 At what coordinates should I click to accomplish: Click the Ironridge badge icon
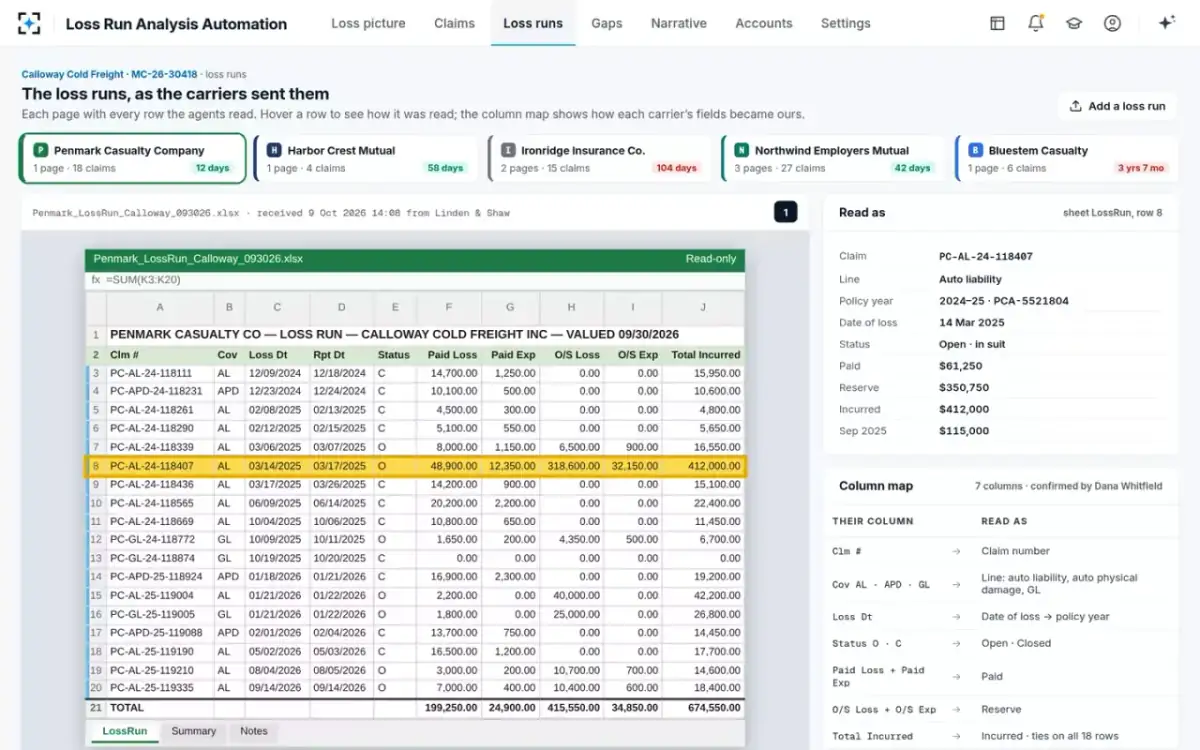click(508, 150)
